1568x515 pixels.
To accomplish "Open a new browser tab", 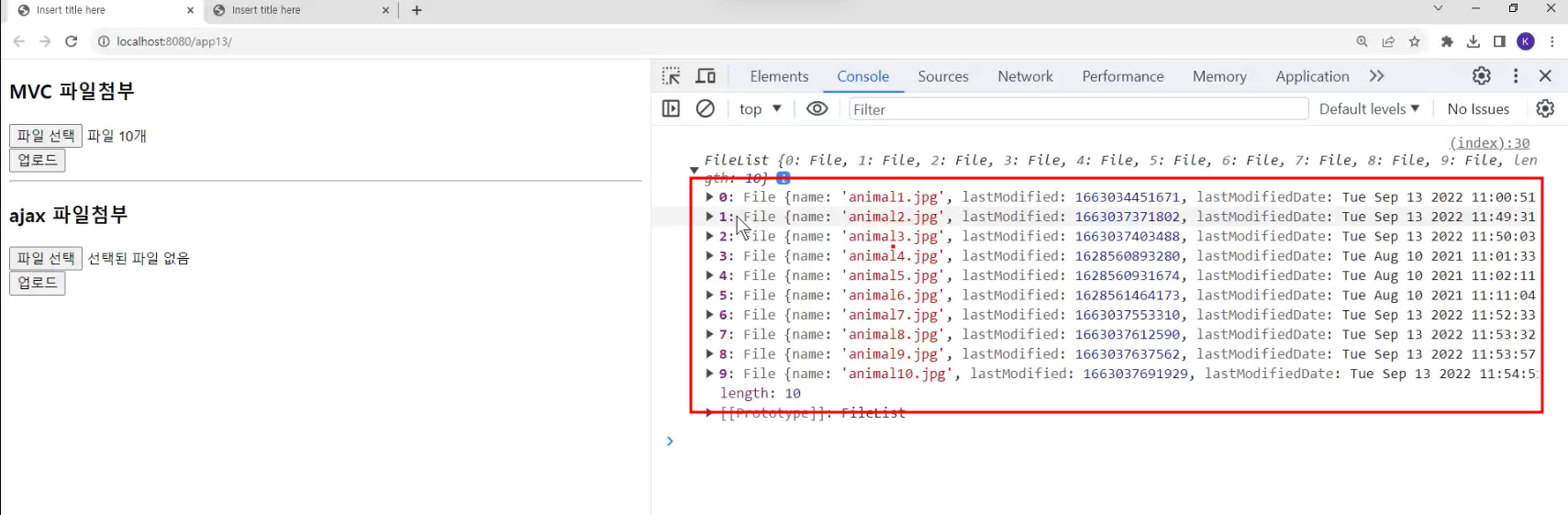I will 417,10.
